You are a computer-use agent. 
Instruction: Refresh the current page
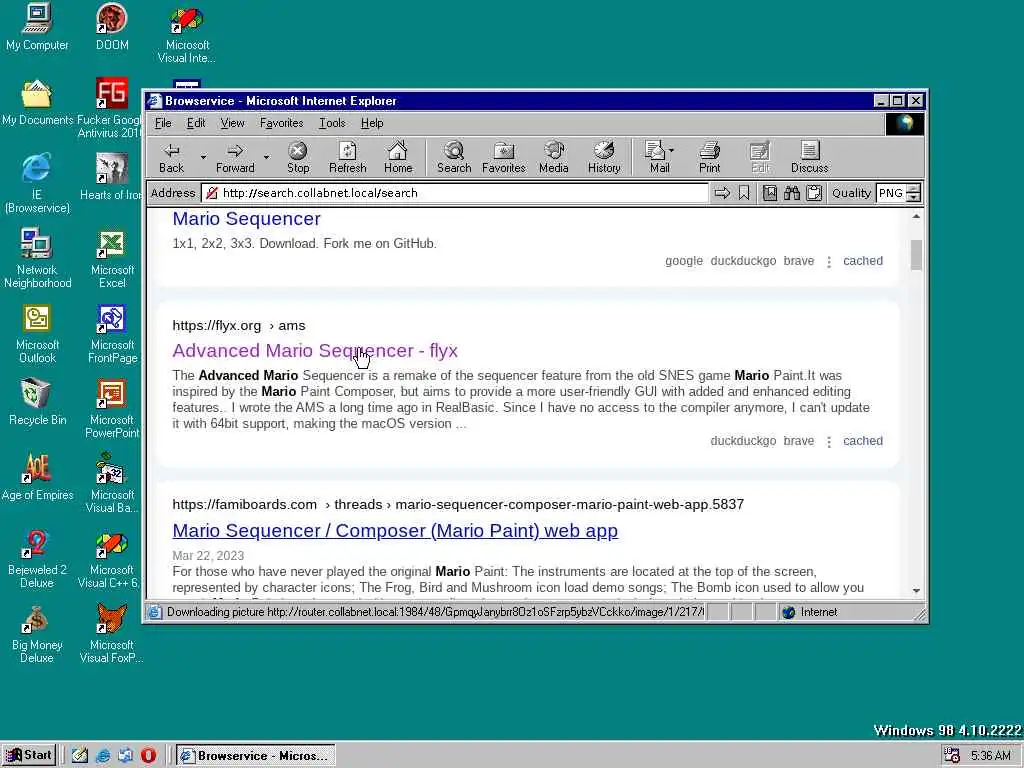click(347, 157)
